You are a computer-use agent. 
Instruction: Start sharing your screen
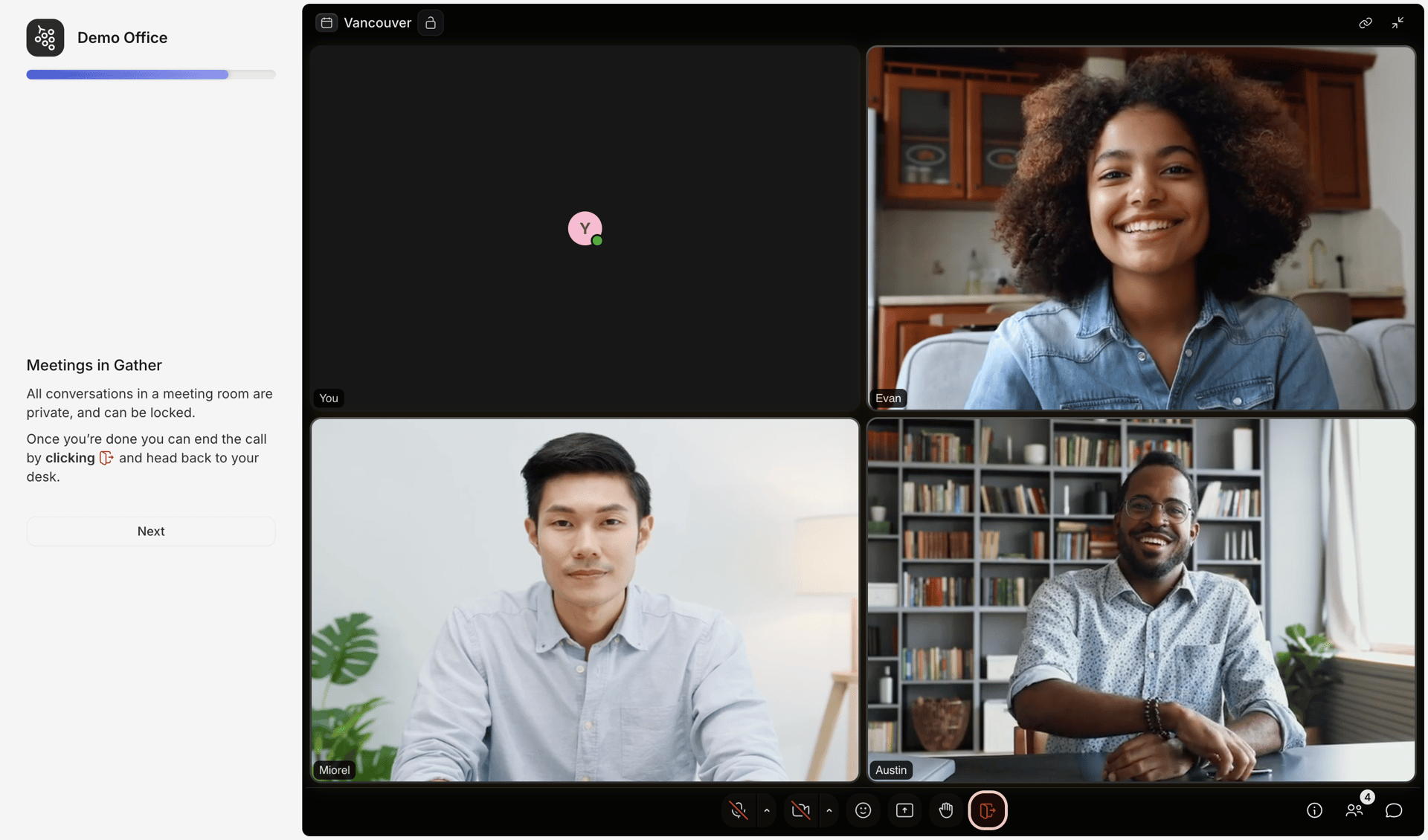(x=904, y=810)
